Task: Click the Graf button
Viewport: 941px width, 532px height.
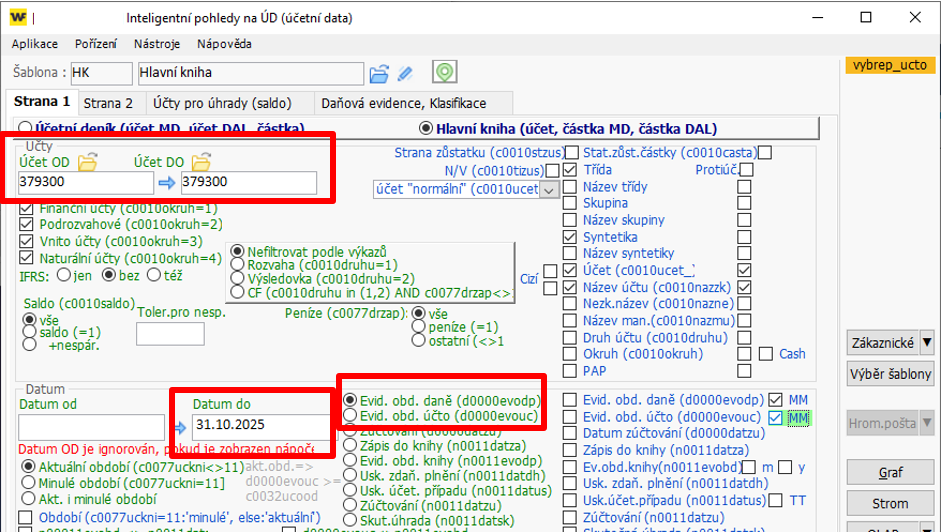Action: (890, 473)
